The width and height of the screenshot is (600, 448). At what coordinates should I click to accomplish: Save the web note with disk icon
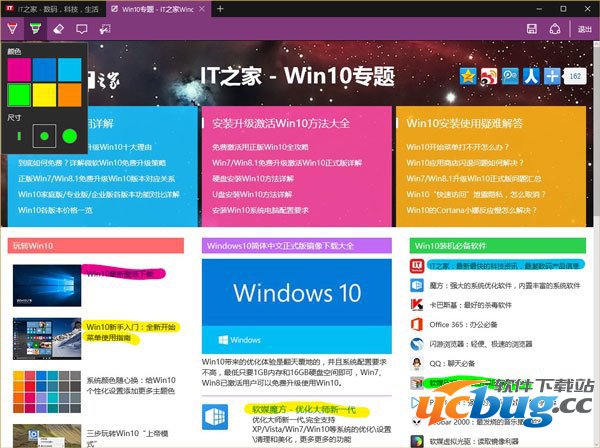pos(532,29)
